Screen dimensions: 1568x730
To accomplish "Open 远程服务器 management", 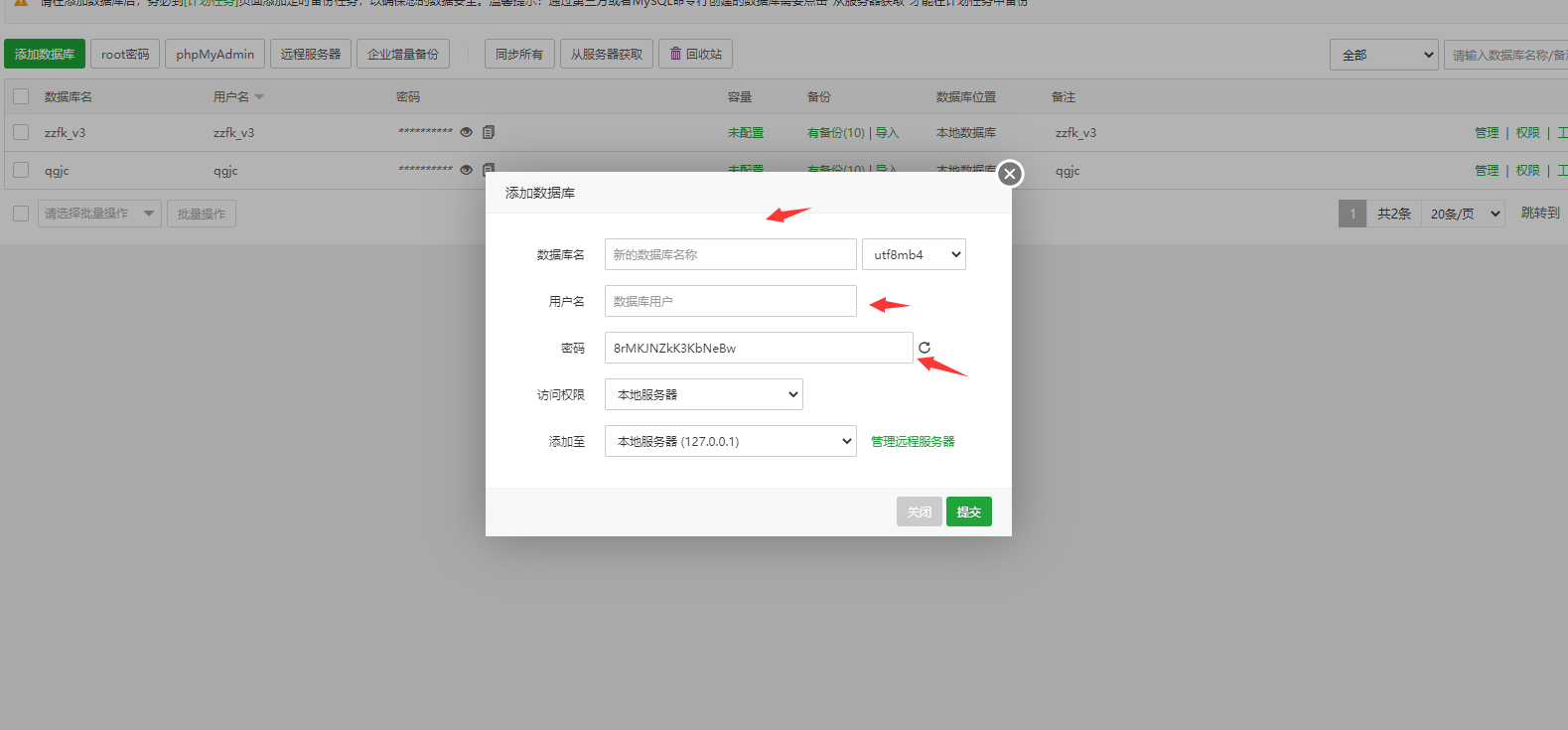I will pos(311,54).
